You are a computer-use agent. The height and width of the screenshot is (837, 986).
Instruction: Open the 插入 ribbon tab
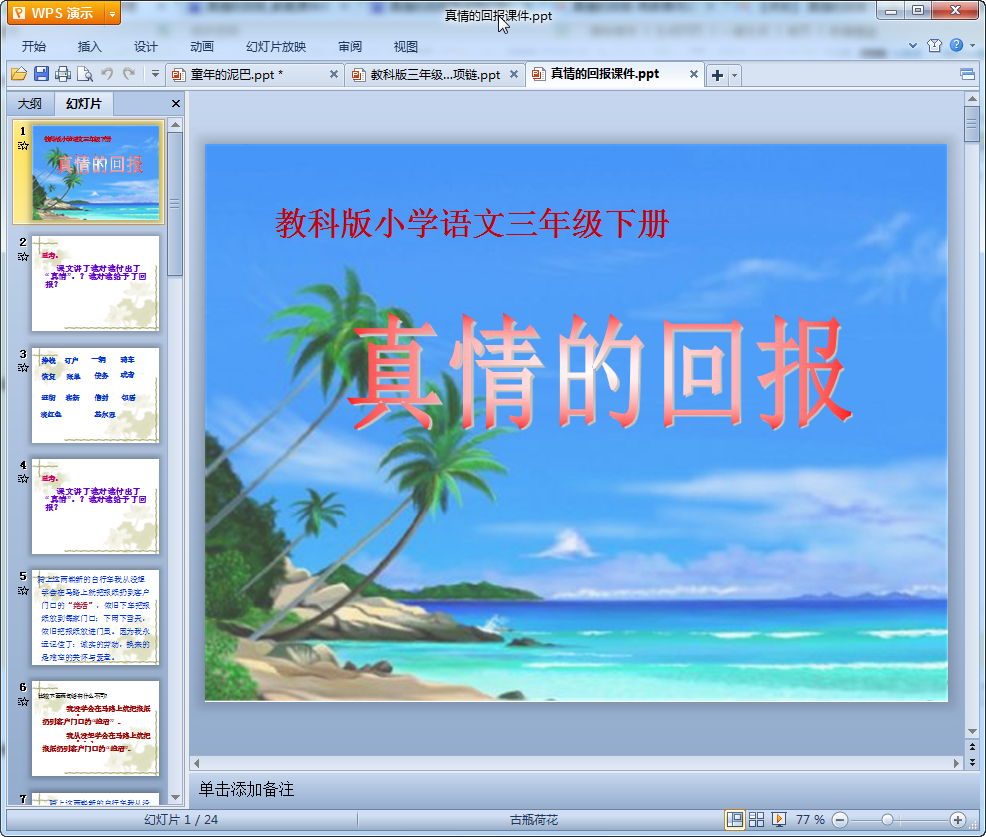click(x=89, y=47)
